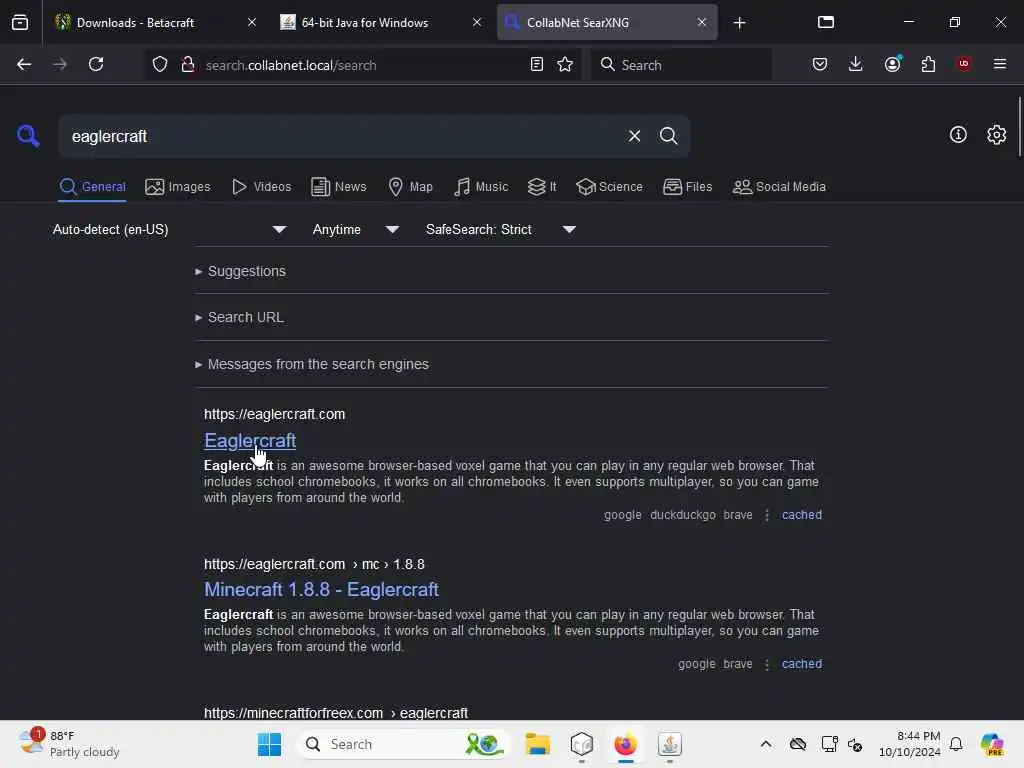Click the Firefox taskbar icon

pyautogui.click(x=625, y=744)
